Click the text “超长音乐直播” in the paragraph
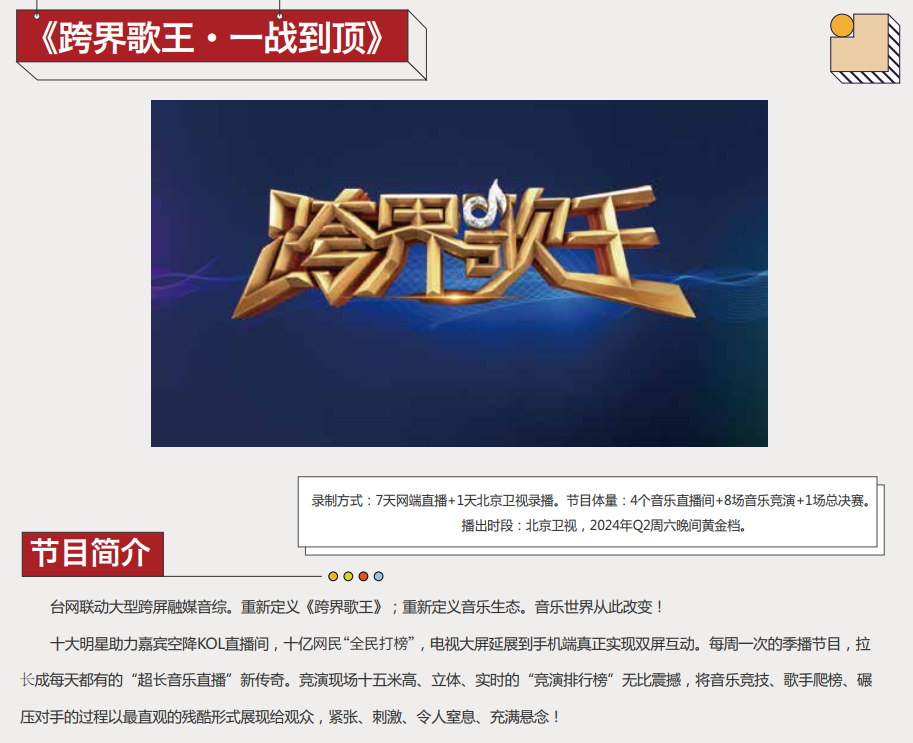This screenshot has width=913, height=743. [182, 680]
